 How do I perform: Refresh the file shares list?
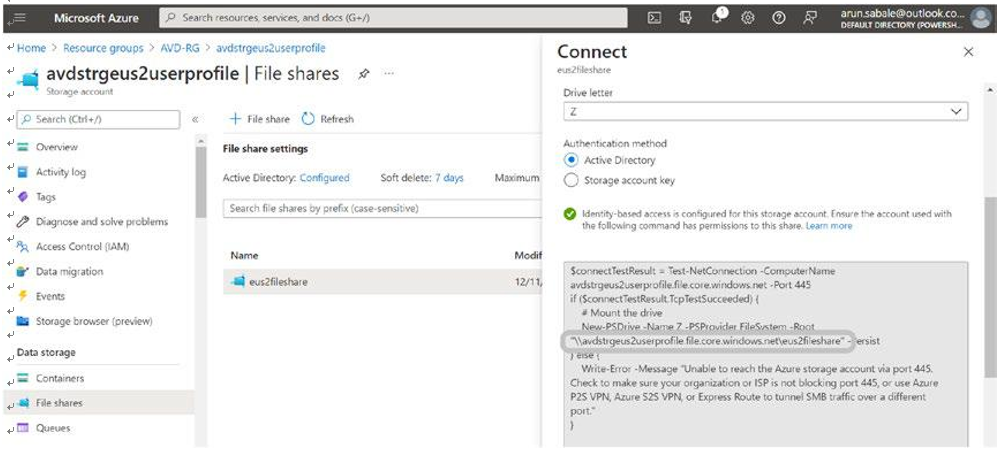[x=327, y=119]
